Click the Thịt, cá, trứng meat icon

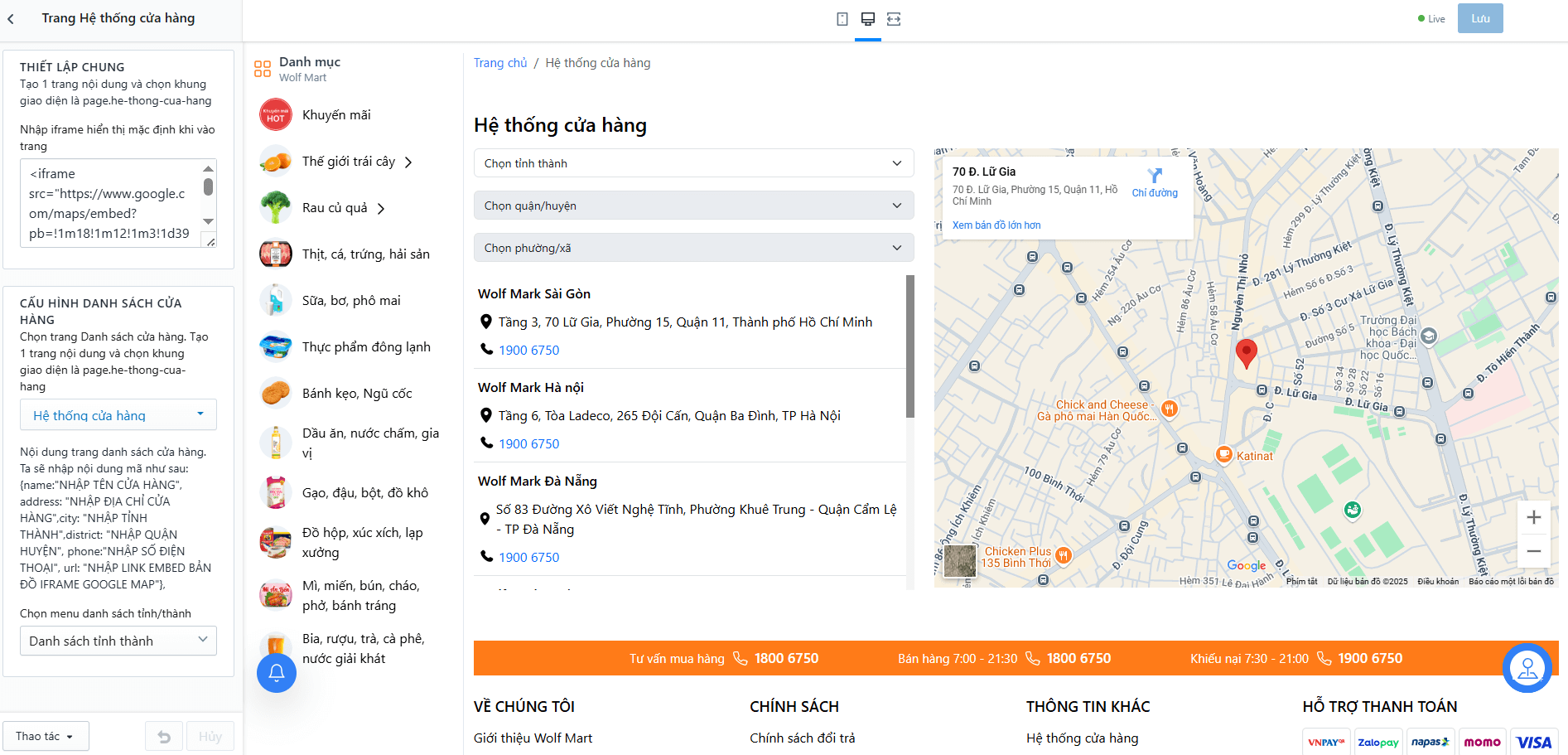(x=276, y=254)
